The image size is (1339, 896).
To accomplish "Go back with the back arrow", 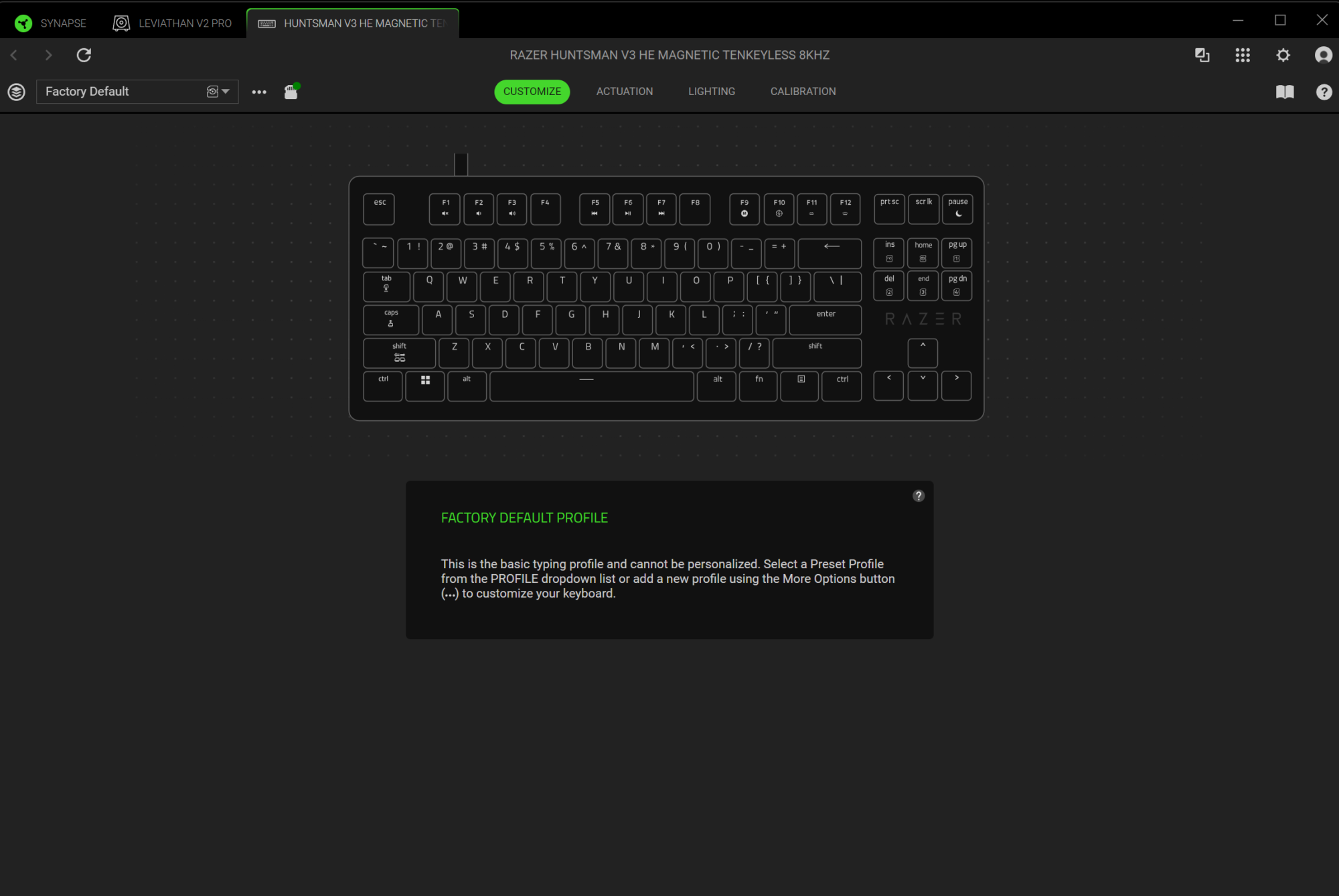I will (x=14, y=55).
